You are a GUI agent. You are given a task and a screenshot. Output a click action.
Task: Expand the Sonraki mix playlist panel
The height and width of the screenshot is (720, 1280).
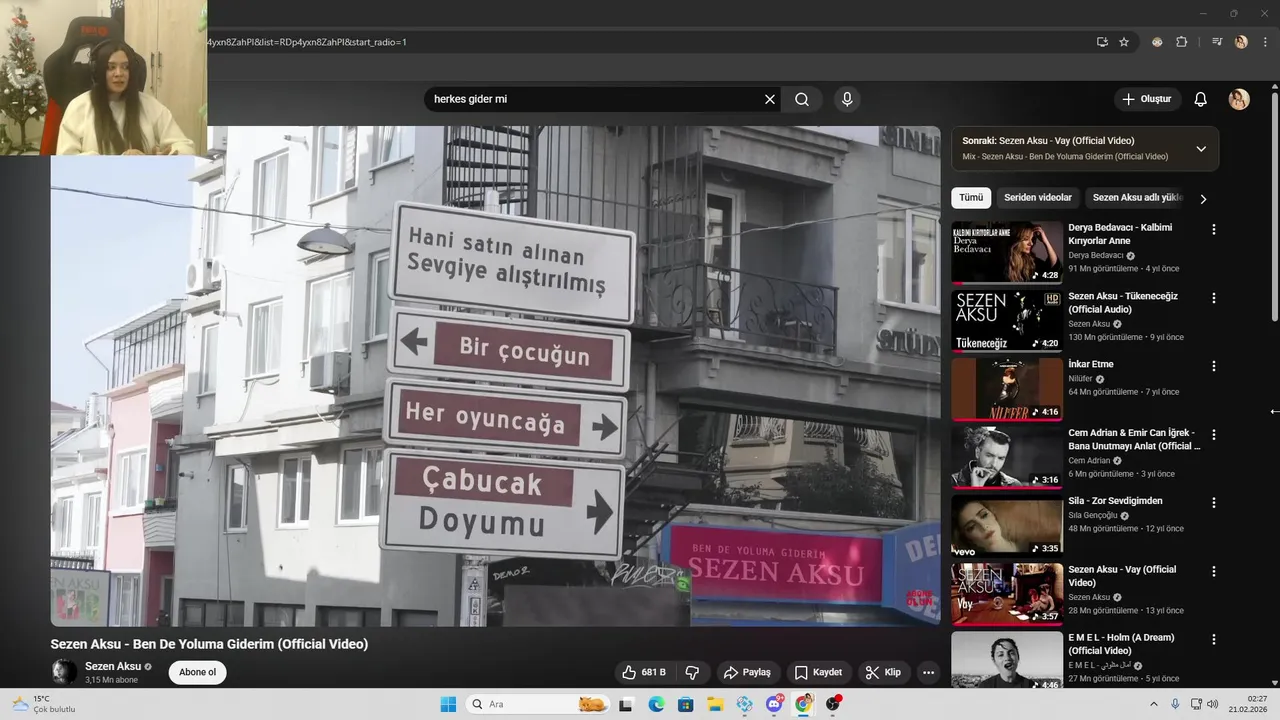pos(1201,149)
